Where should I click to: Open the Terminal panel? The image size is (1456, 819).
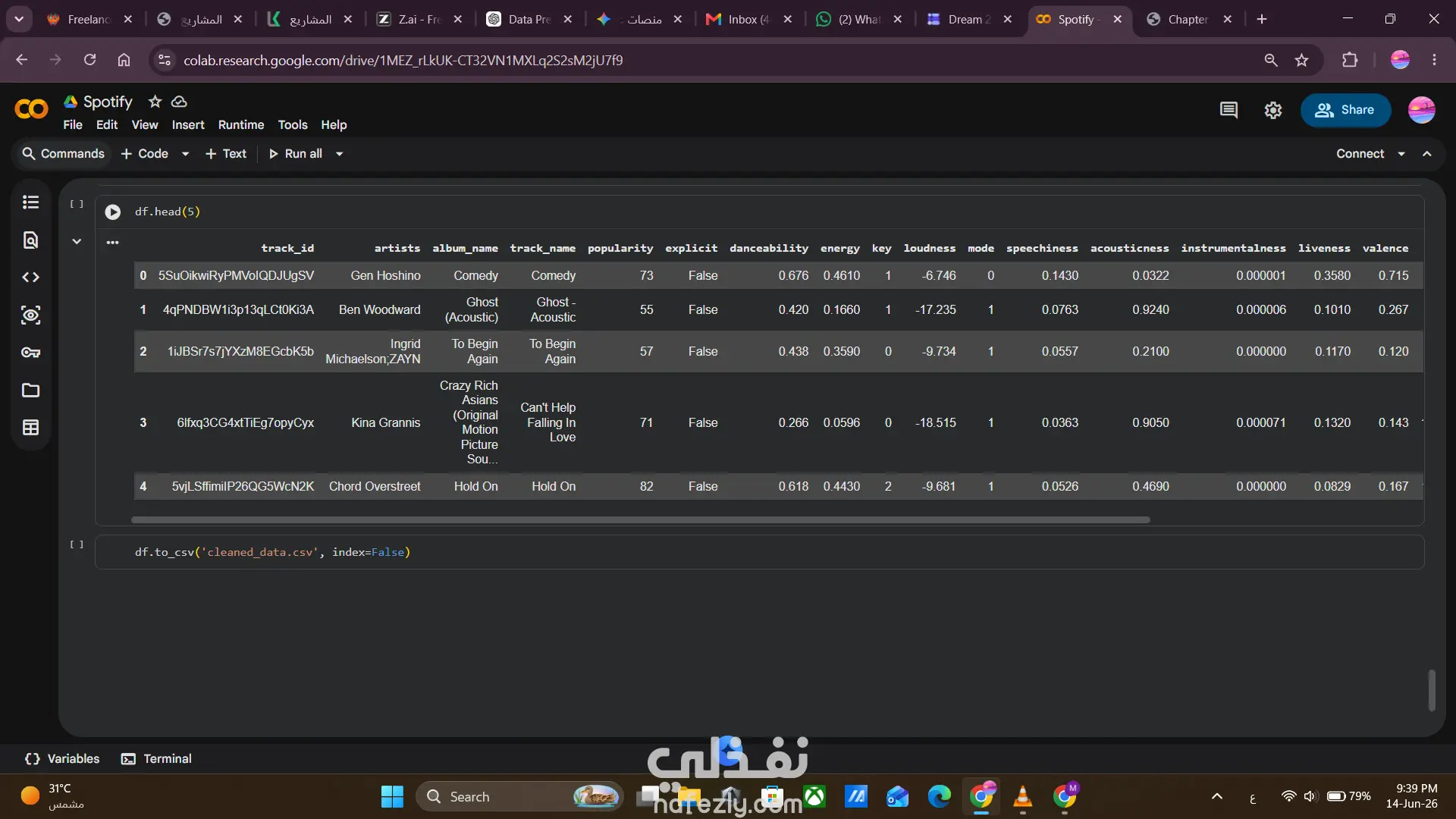[x=156, y=759]
